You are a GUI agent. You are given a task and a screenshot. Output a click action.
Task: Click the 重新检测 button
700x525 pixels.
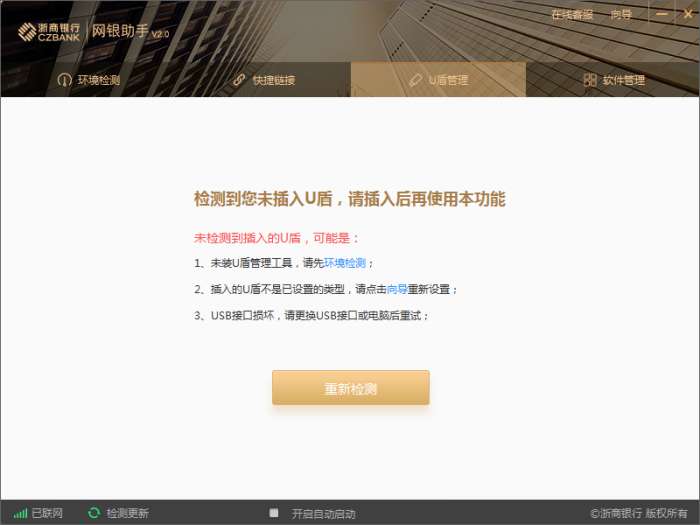point(351,388)
